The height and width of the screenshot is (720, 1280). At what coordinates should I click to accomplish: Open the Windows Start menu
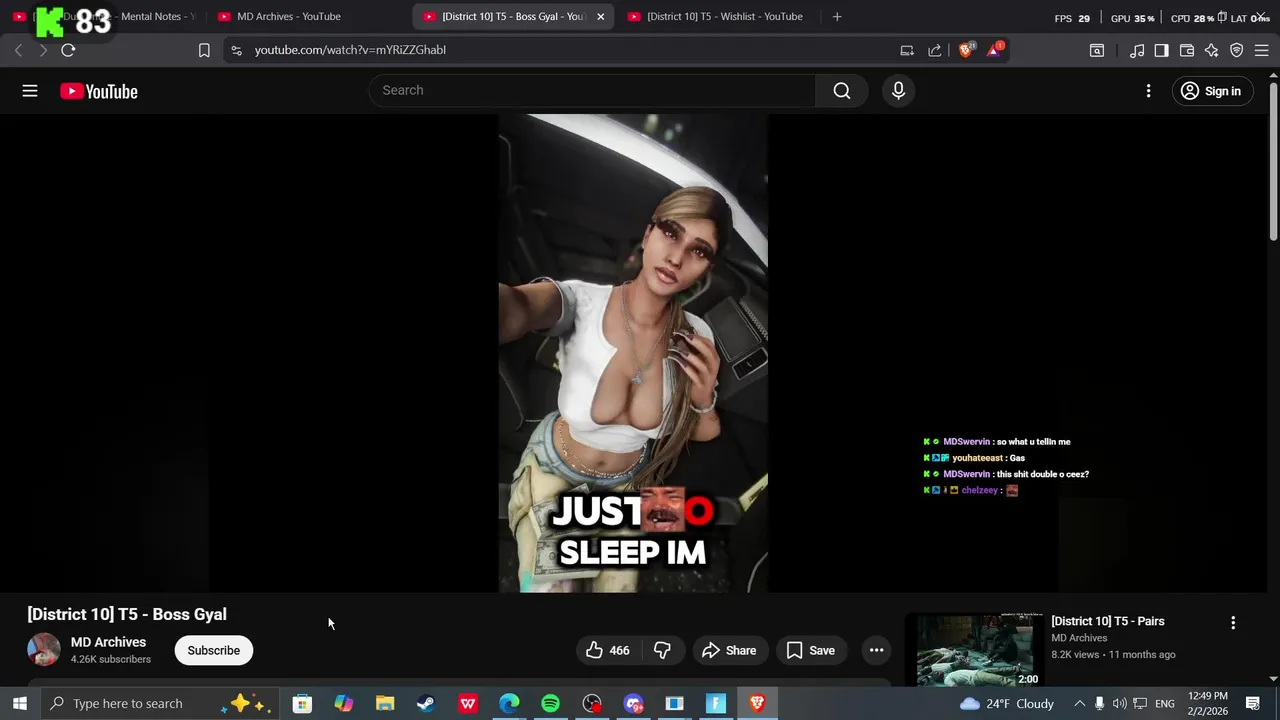click(20, 704)
